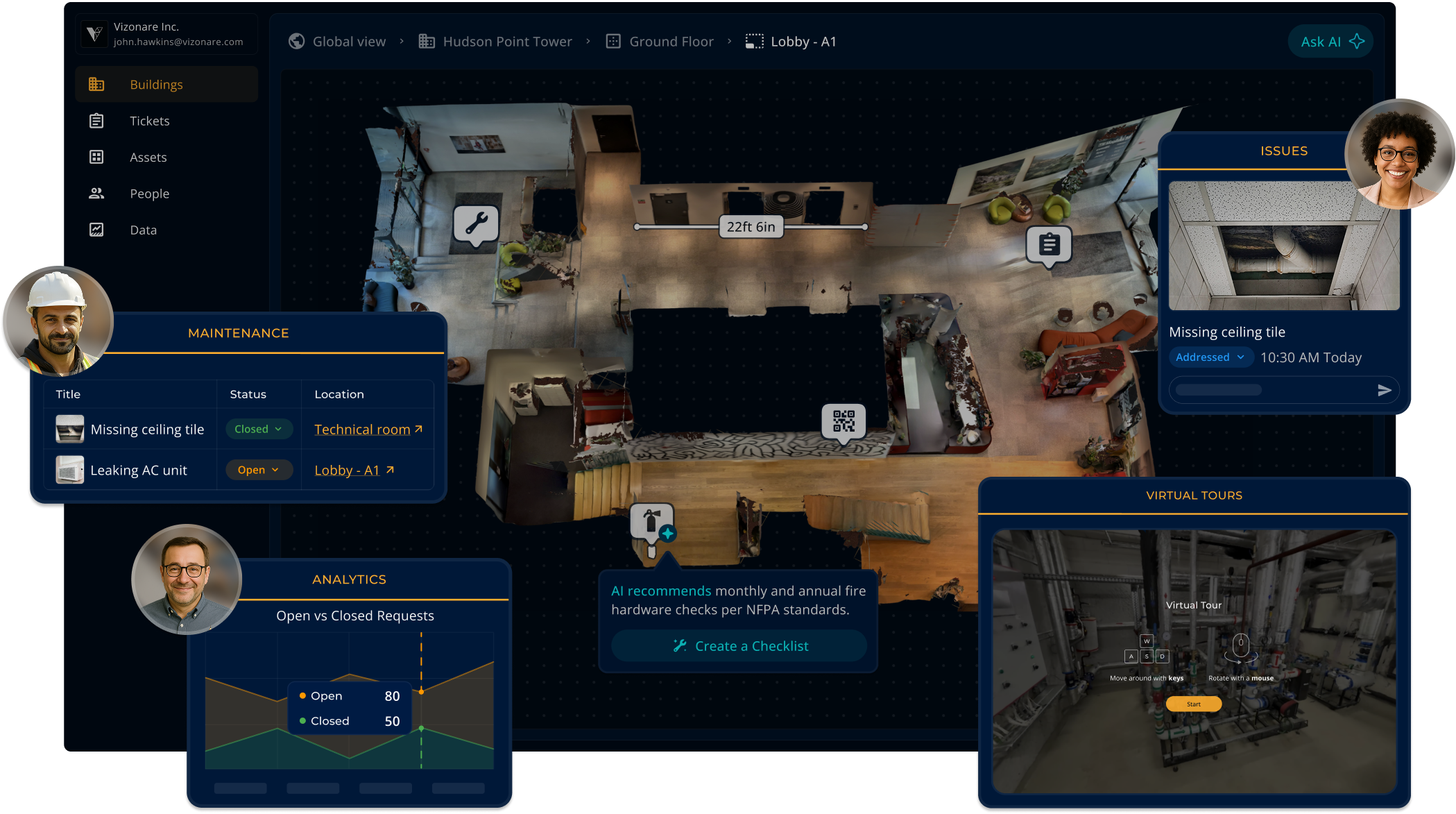The height and width of the screenshot is (814, 1456).
Task: Select the Tickets icon in the sidebar
Action: (98, 120)
